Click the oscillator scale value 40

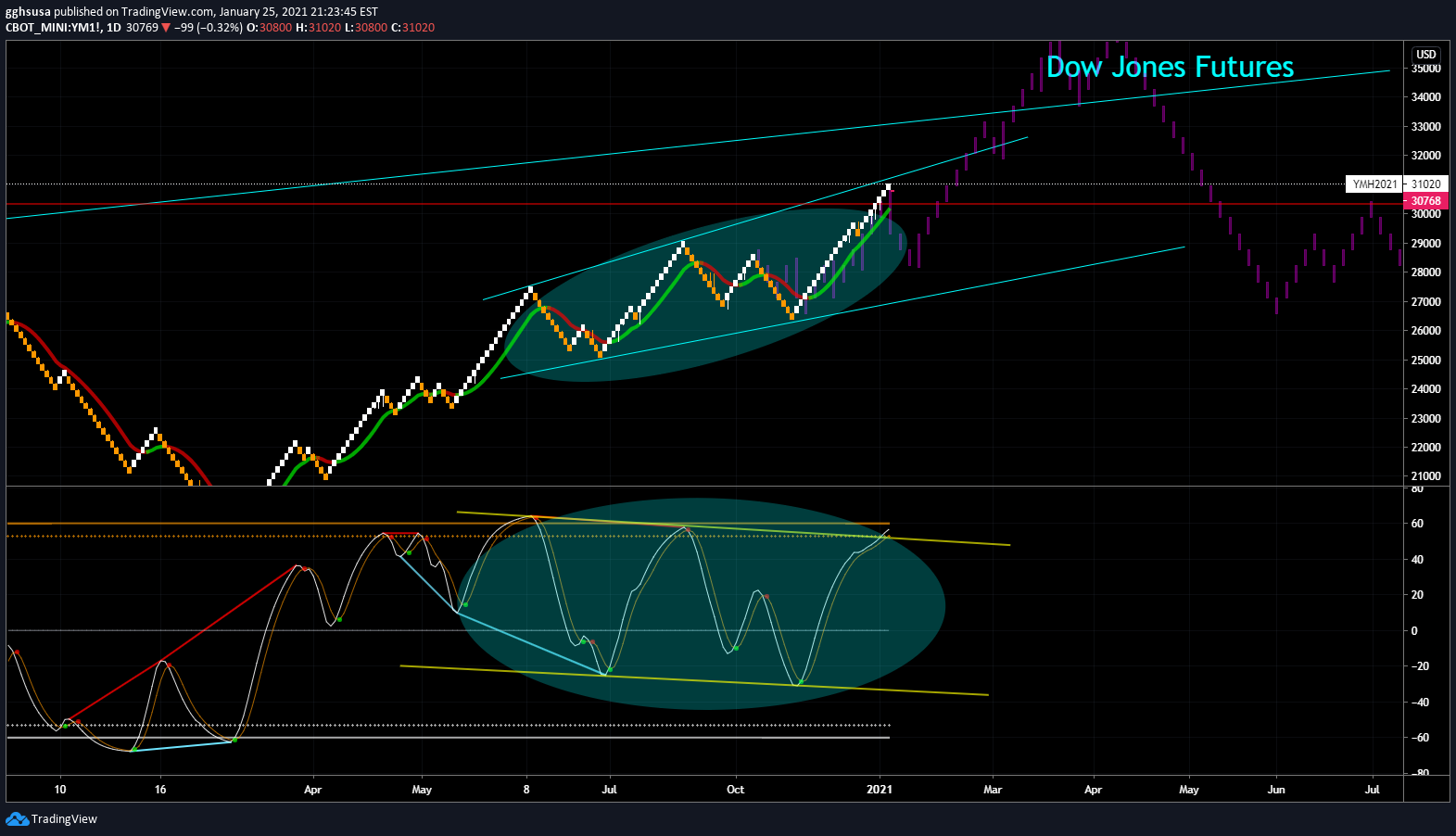click(x=1417, y=560)
